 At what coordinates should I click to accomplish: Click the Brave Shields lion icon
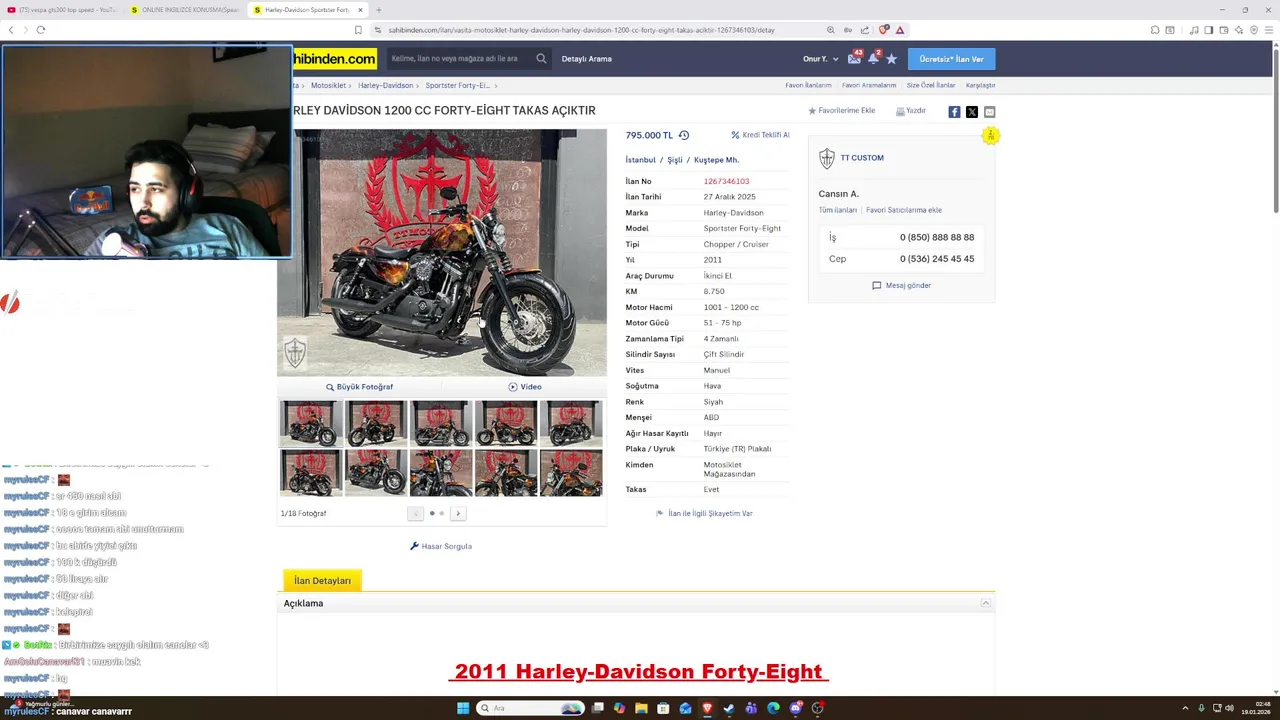[883, 30]
